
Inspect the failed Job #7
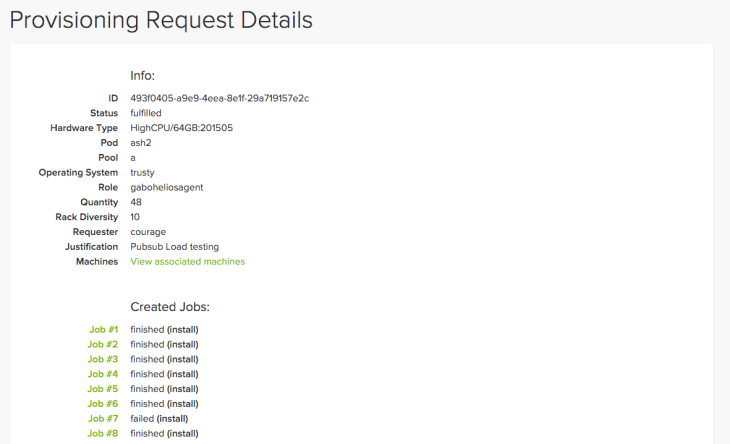click(103, 419)
